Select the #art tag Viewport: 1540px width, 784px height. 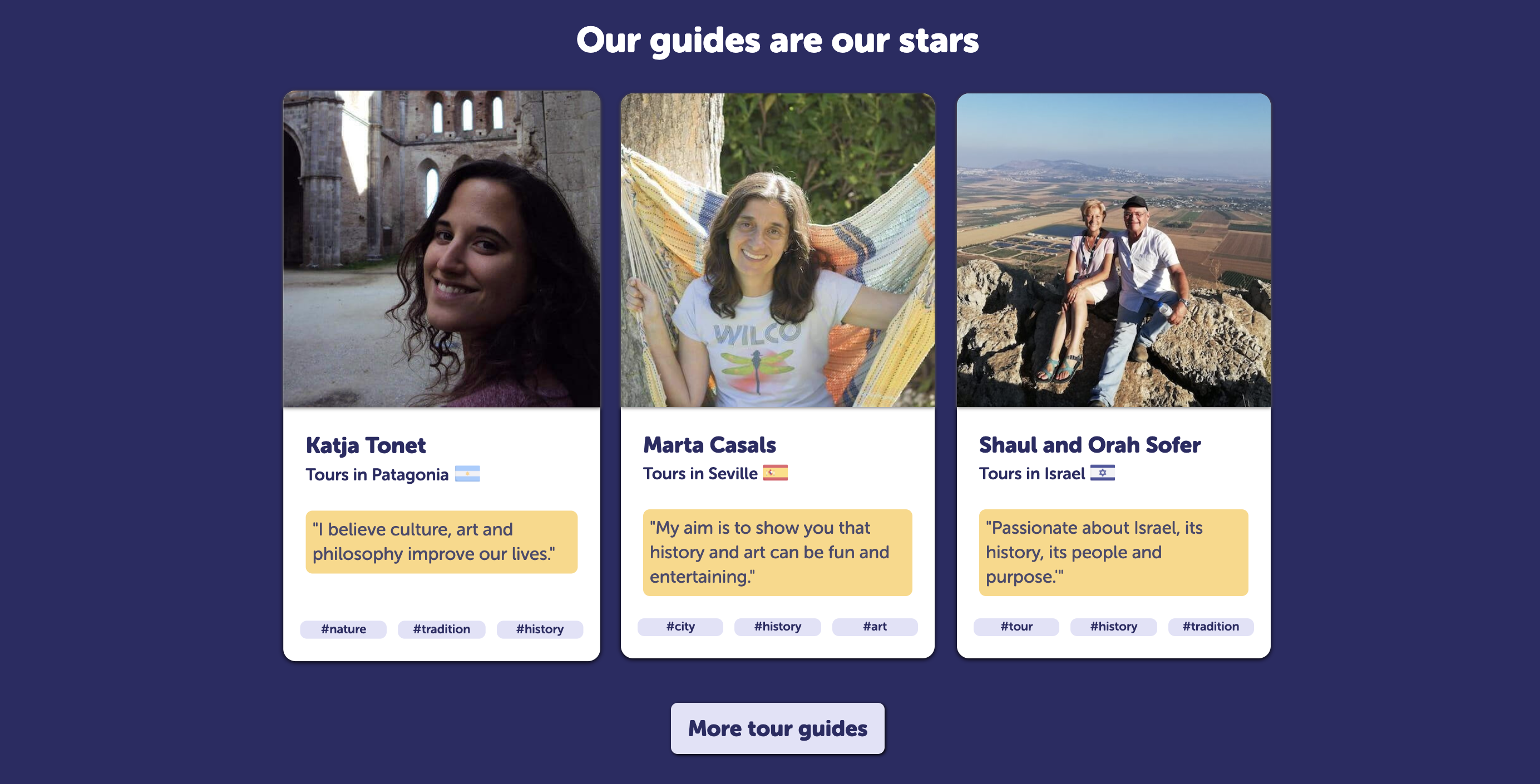tap(875, 626)
